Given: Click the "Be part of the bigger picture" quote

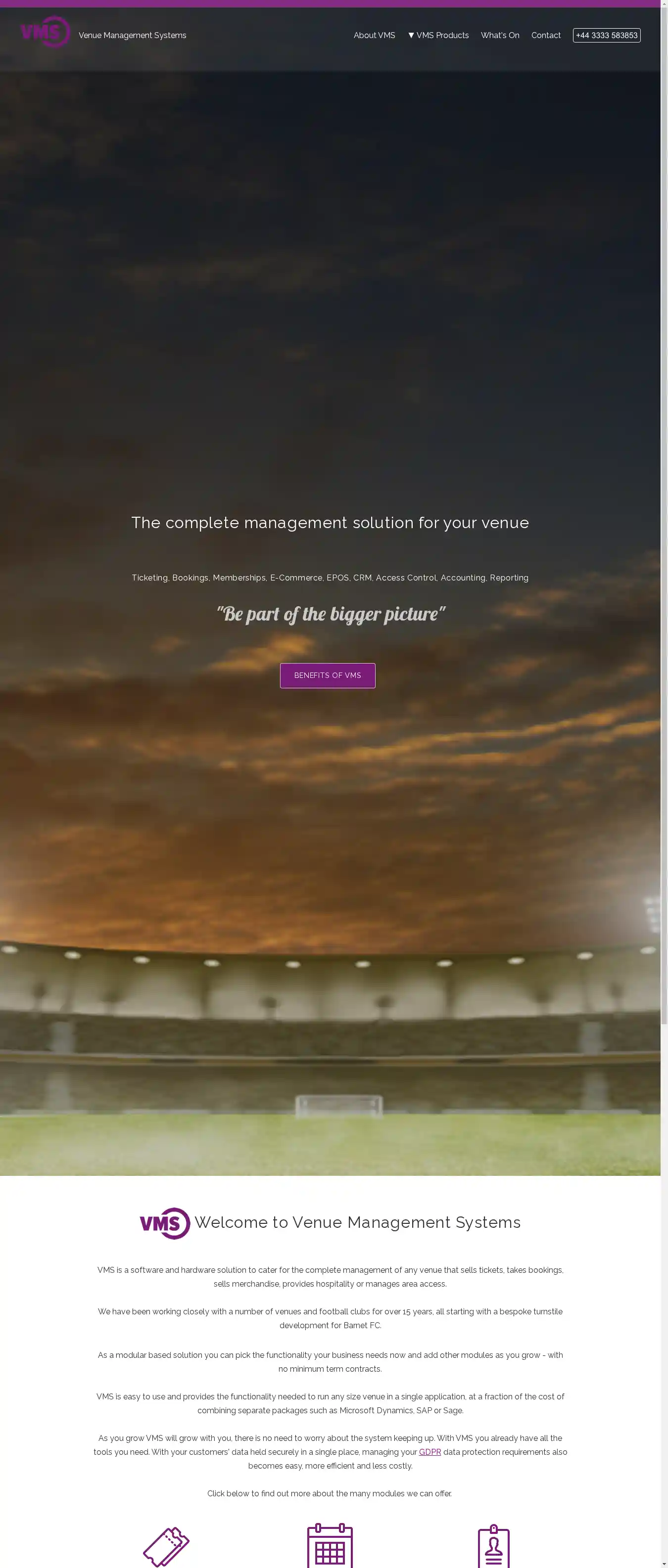Looking at the screenshot, I should point(331,614).
